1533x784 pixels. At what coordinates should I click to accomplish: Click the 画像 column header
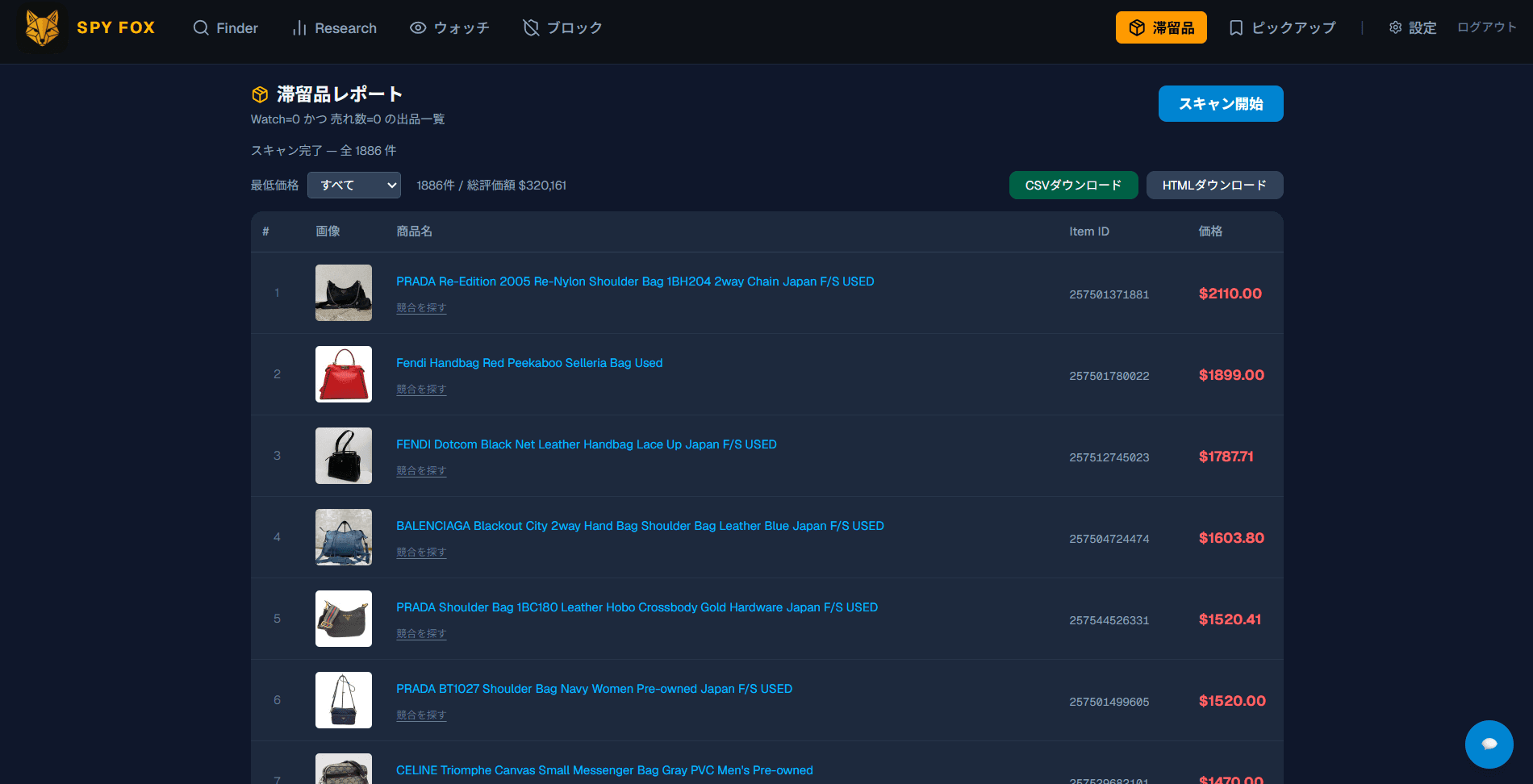(x=328, y=231)
